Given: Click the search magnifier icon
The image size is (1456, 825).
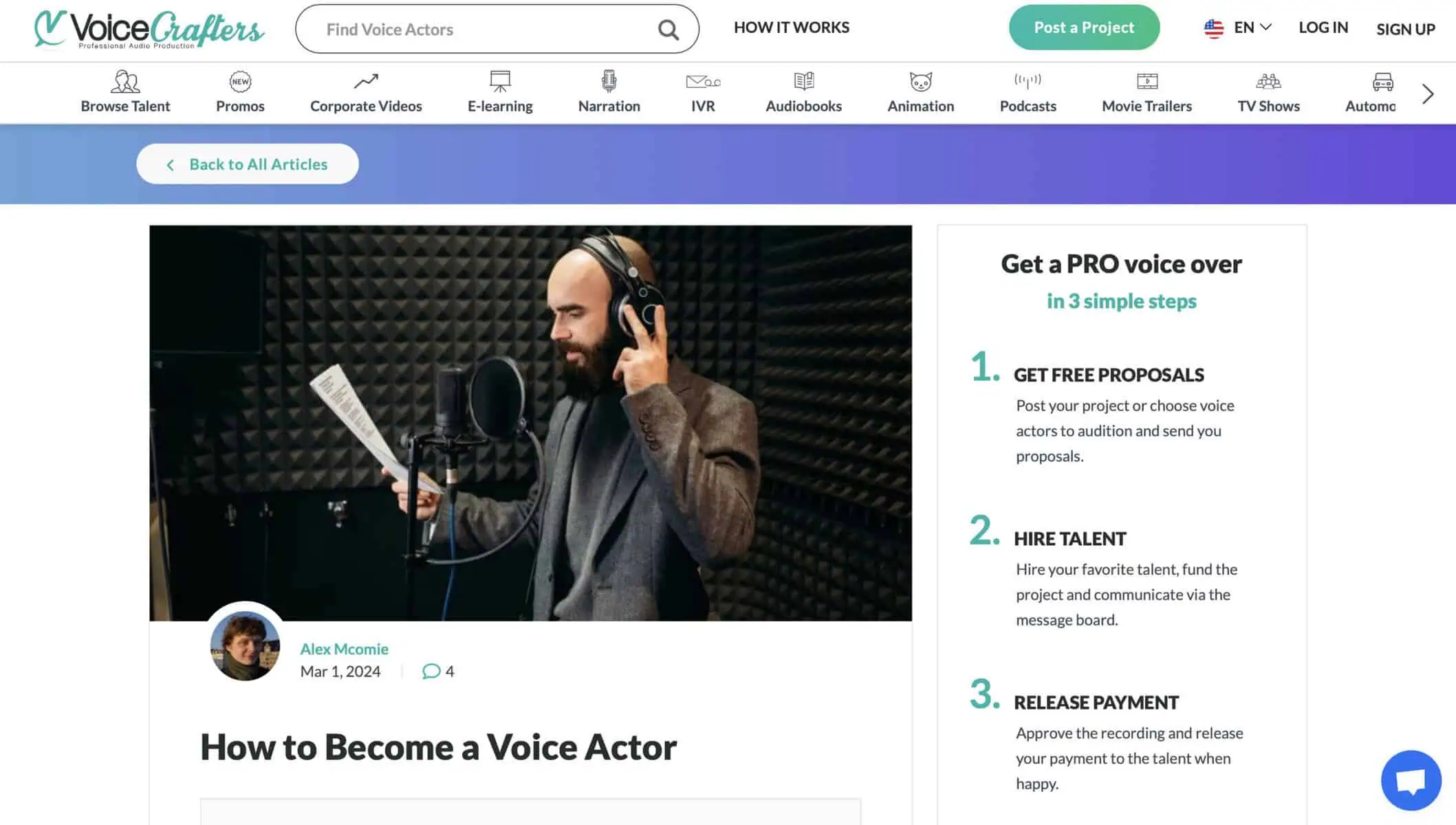Looking at the screenshot, I should pos(668,30).
